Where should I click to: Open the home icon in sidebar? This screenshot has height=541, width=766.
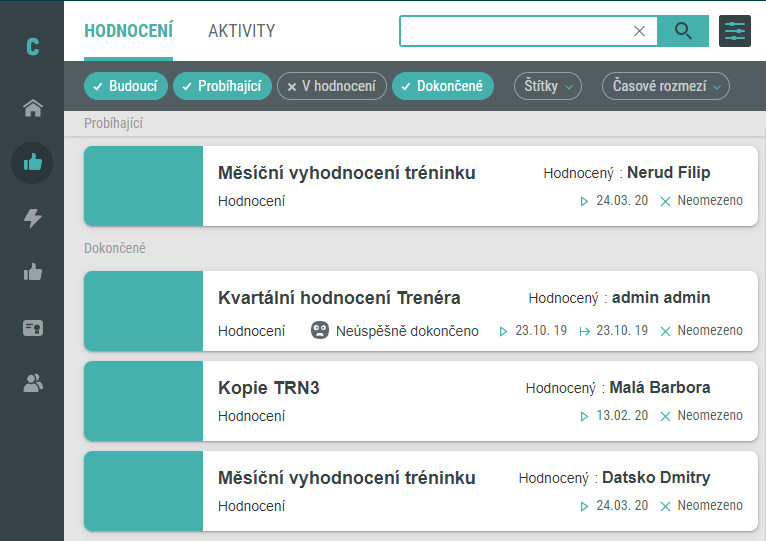coord(33,108)
